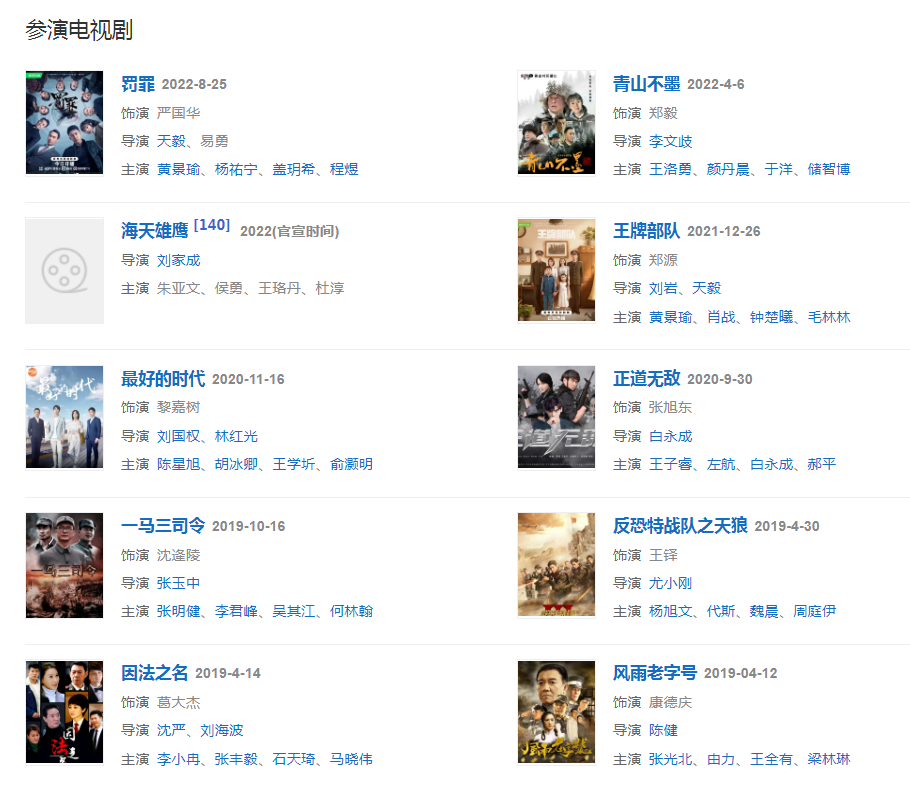This screenshot has width=910, height=791.
Task: Open director 尤小刚 link
Action: pos(670,583)
